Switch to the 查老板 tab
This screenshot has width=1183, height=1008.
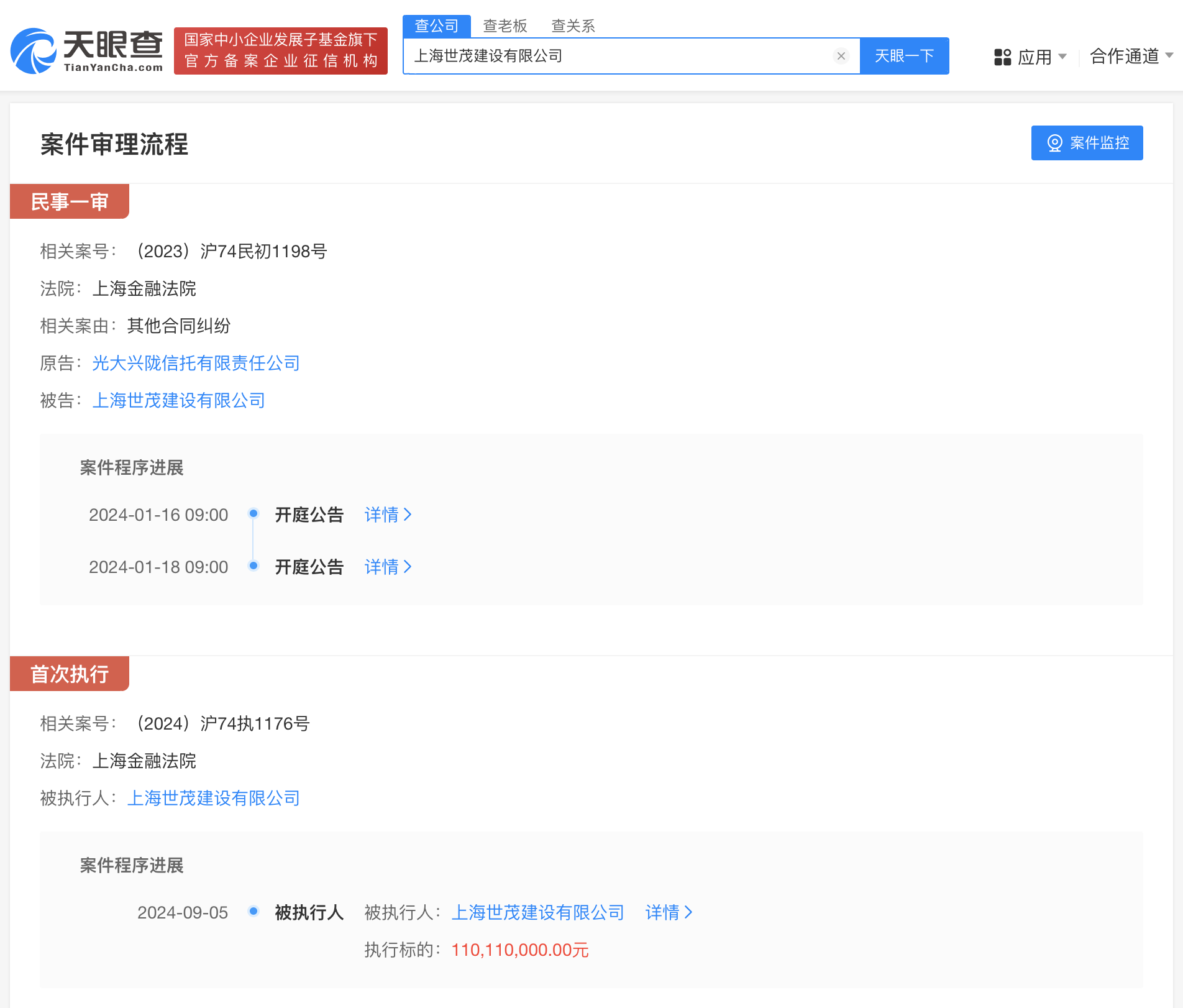point(505,25)
